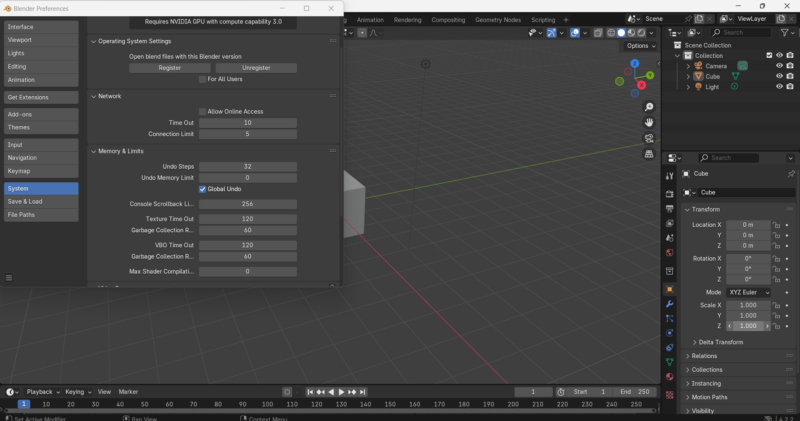Select the Interface preferences tab
This screenshot has width=800, height=421.
(x=41, y=27)
